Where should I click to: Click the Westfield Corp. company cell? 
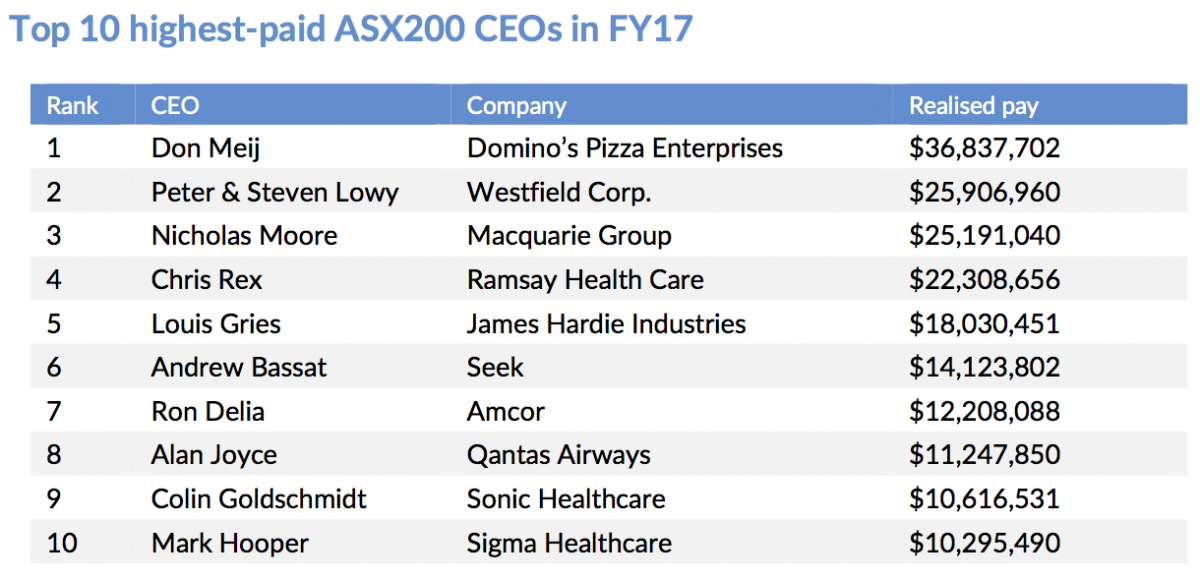[x=558, y=191]
